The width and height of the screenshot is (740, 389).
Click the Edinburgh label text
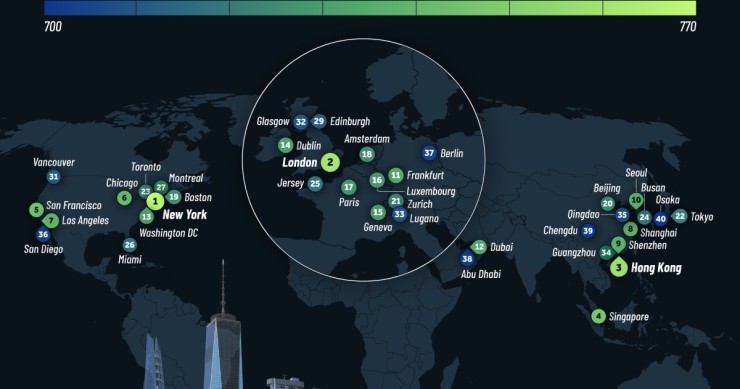click(x=350, y=121)
